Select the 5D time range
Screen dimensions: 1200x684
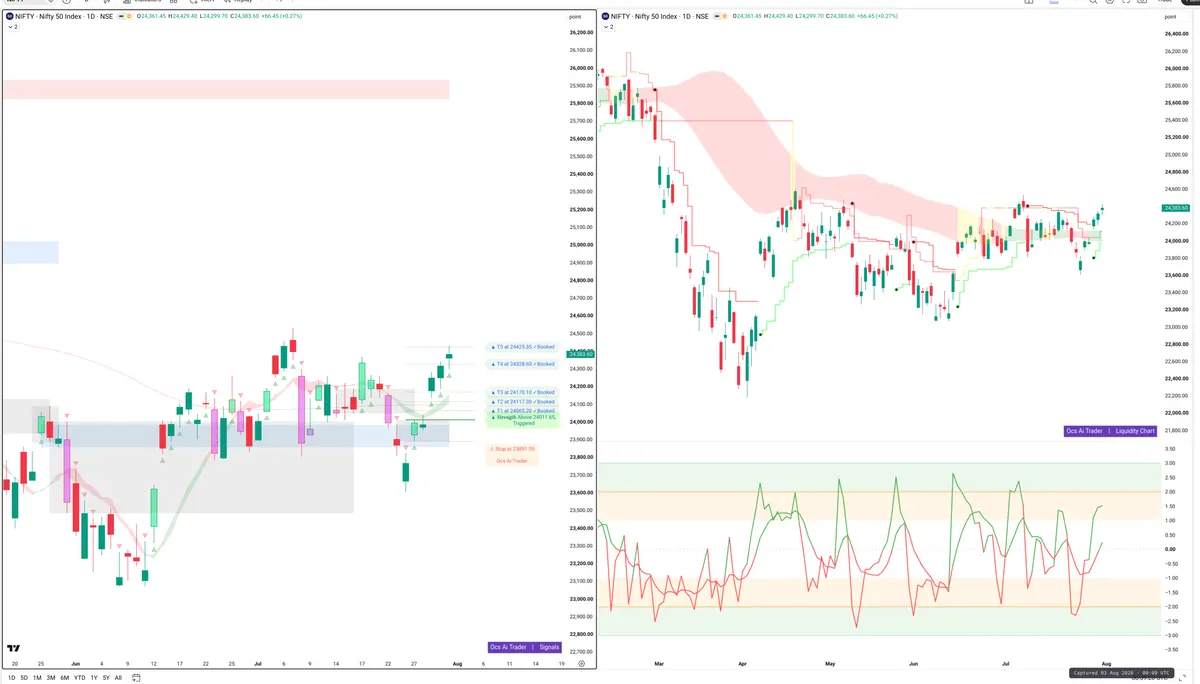[x=24, y=677]
